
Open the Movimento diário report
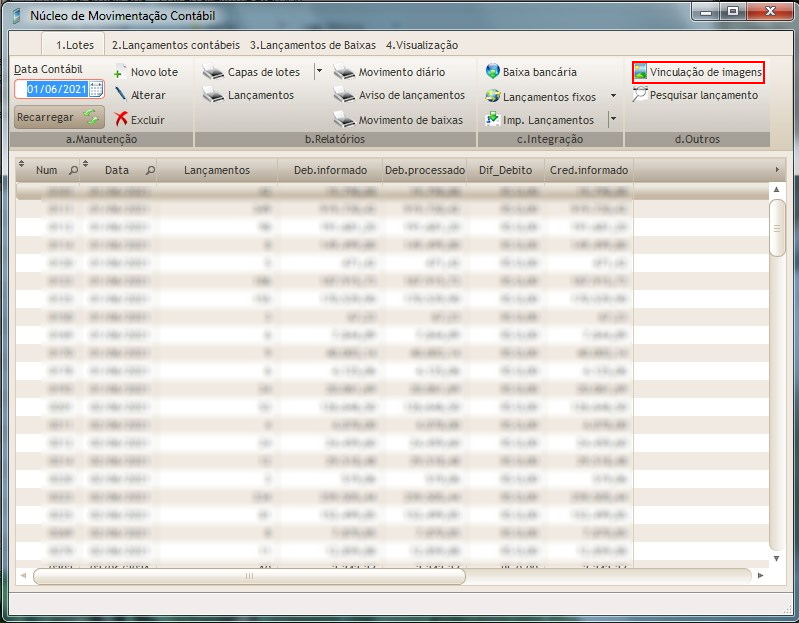344,72
